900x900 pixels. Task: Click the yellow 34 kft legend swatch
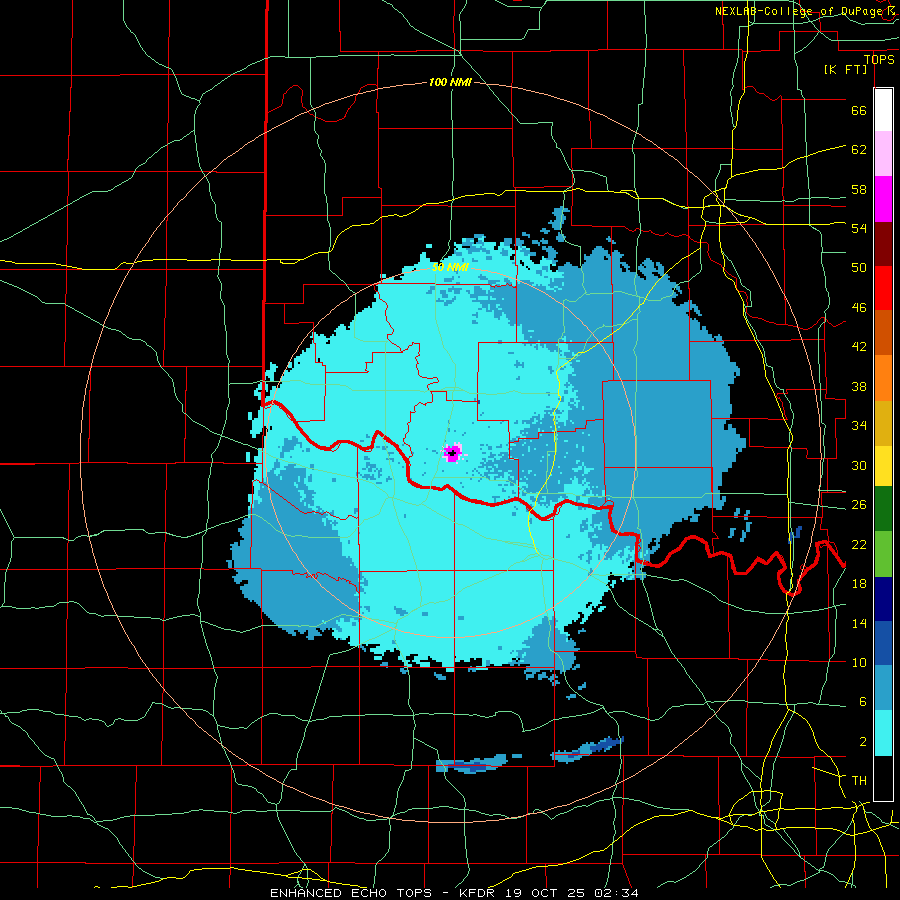pos(883,465)
